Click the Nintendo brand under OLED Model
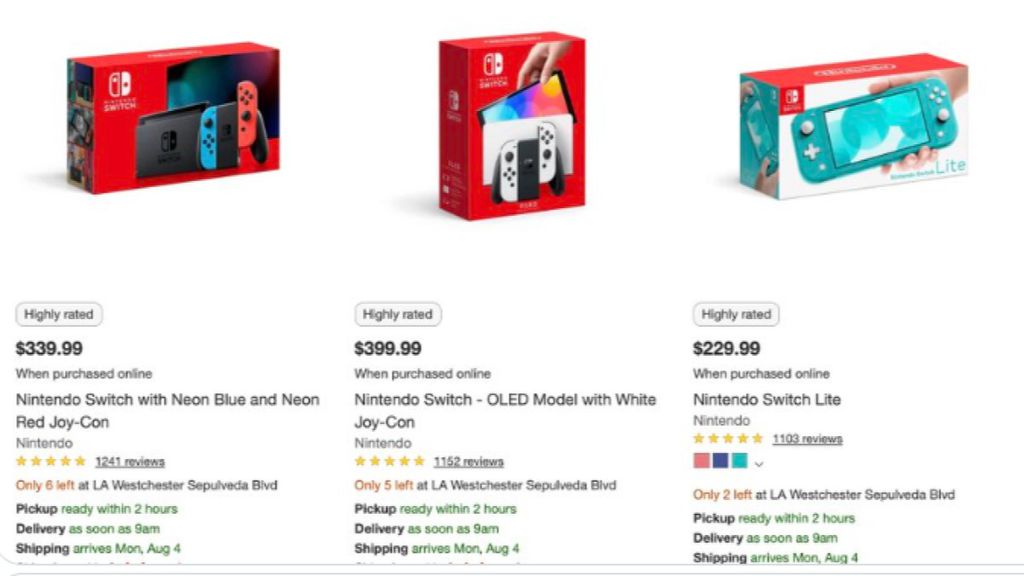 pyautogui.click(x=382, y=443)
